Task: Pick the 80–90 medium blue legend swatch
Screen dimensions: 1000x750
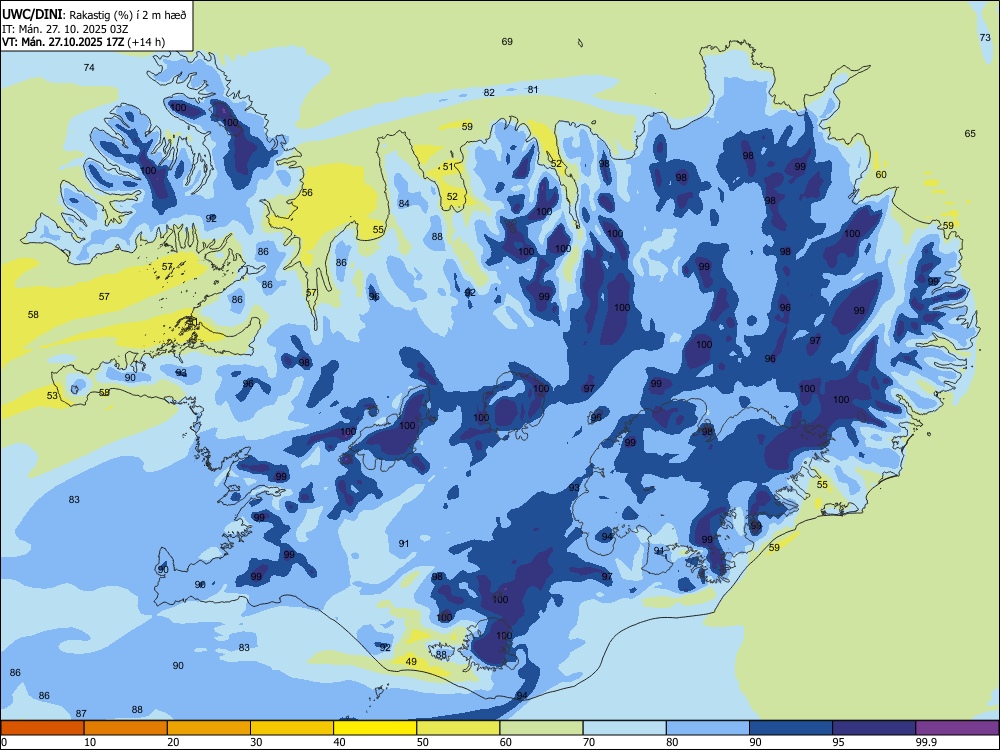Action: pos(708,728)
